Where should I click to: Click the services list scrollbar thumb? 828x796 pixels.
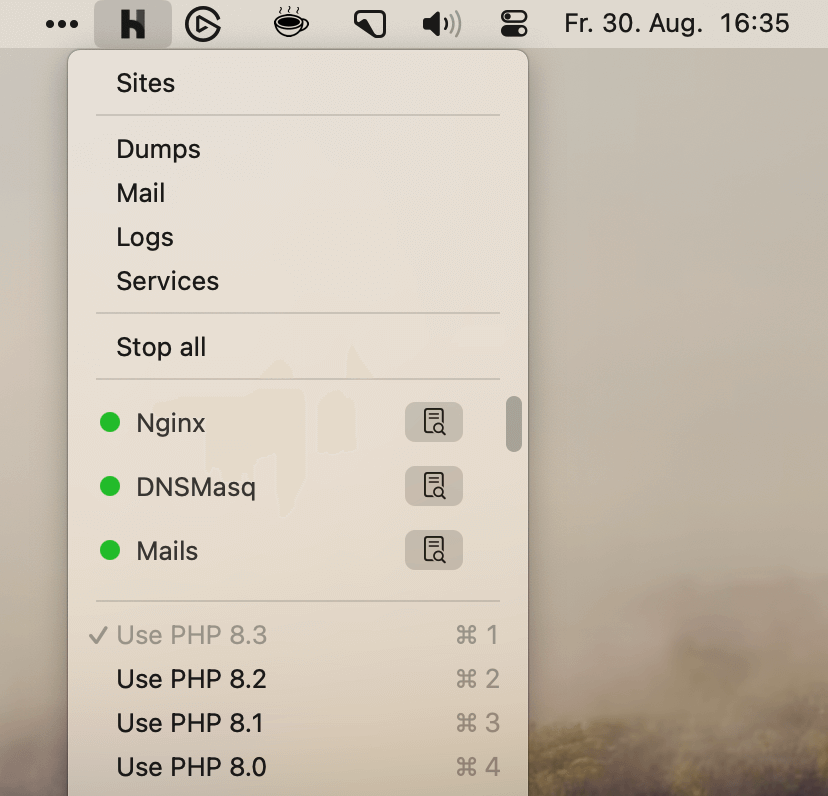(514, 424)
